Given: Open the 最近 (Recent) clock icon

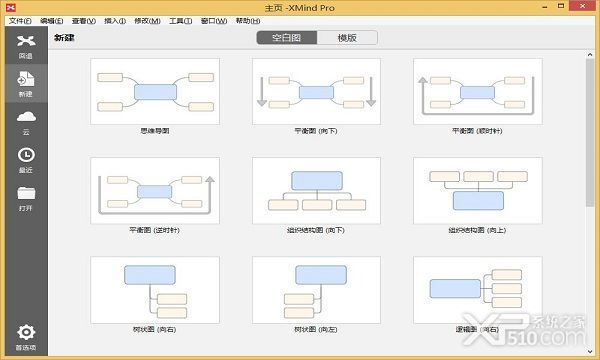Looking at the screenshot, I should point(26,155).
